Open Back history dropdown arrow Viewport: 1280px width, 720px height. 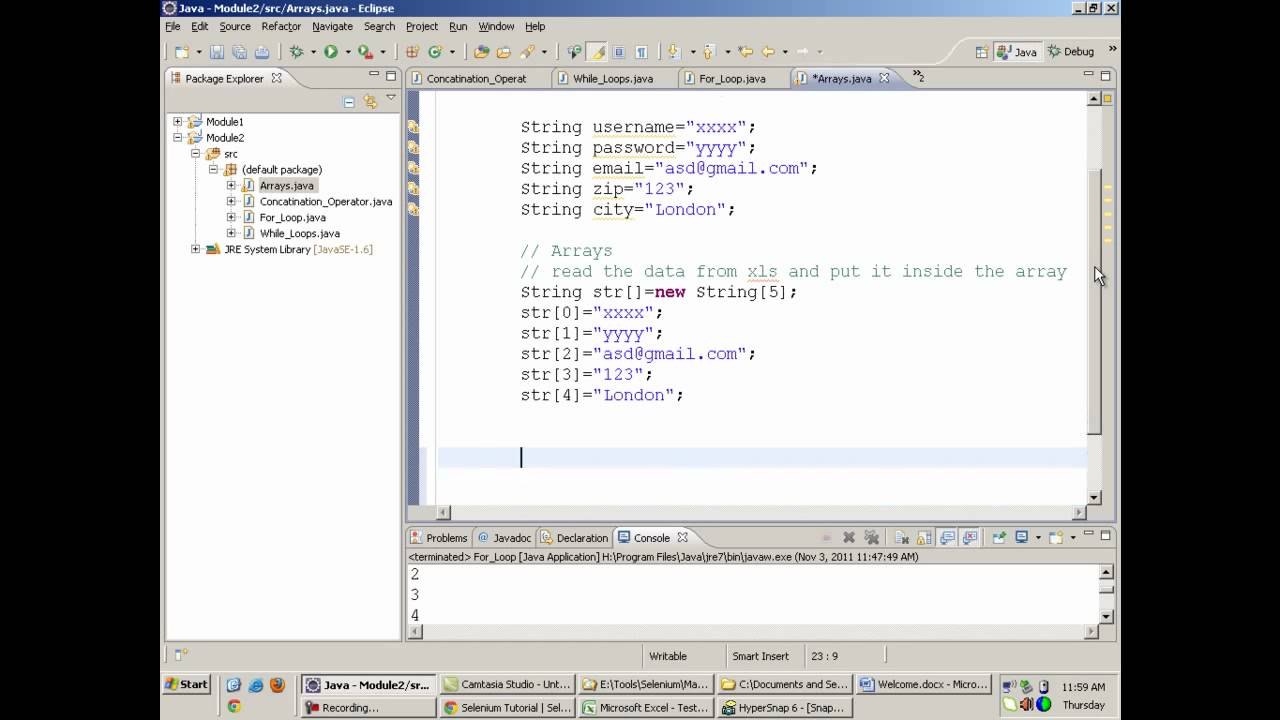784,52
